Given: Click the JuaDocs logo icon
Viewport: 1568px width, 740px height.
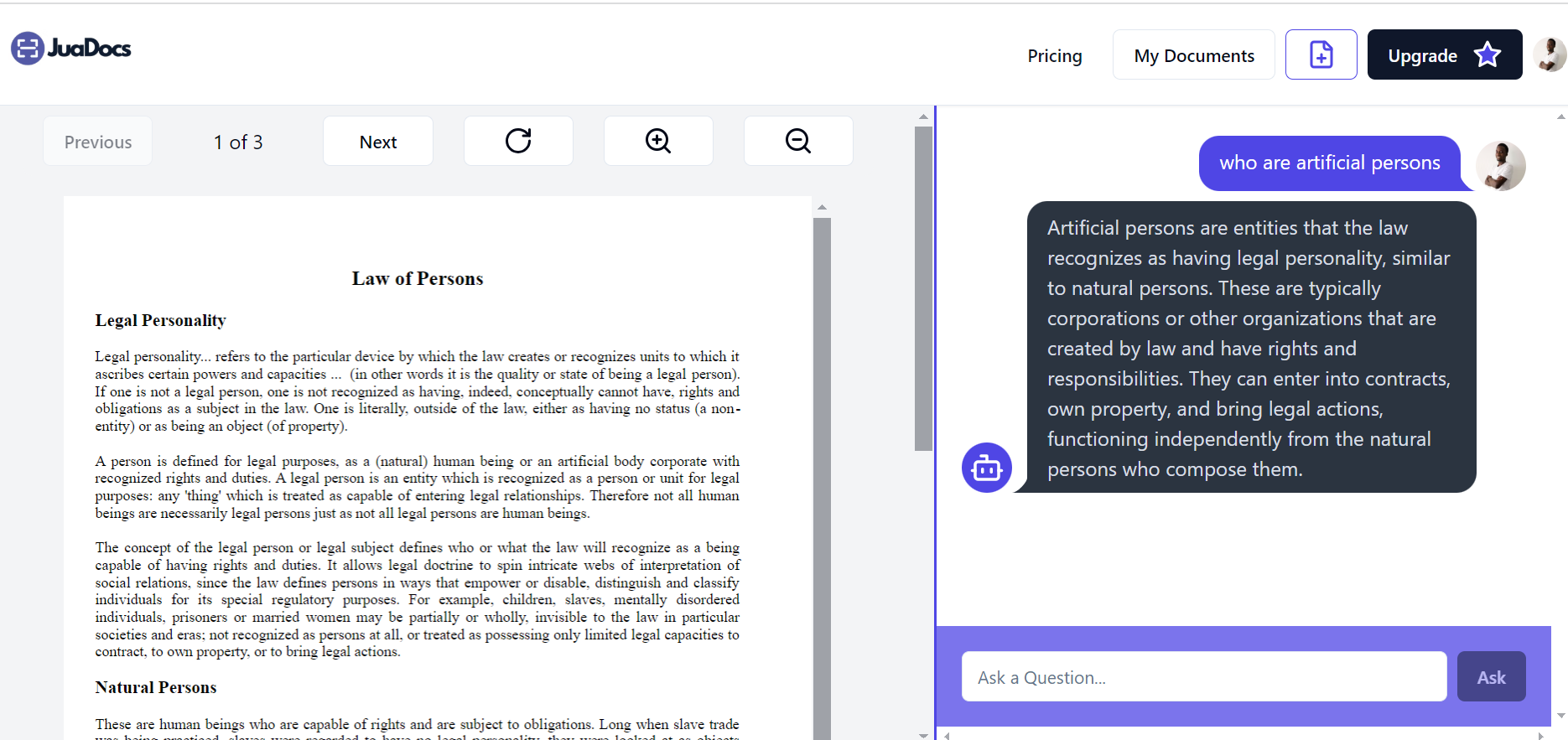Looking at the screenshot, I should 27,49.
